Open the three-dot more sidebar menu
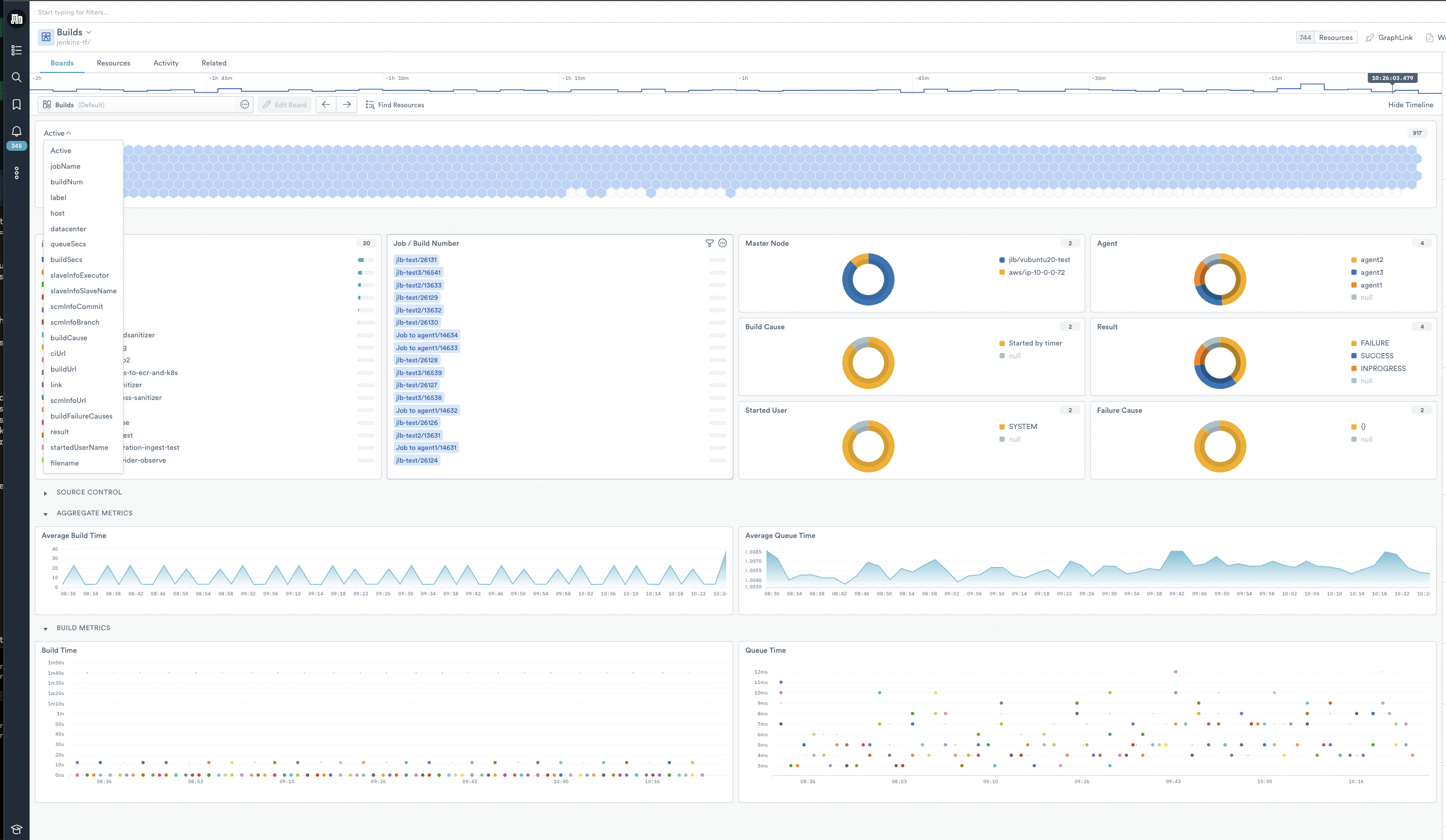 pyautogui.click(x=16, y=173)
